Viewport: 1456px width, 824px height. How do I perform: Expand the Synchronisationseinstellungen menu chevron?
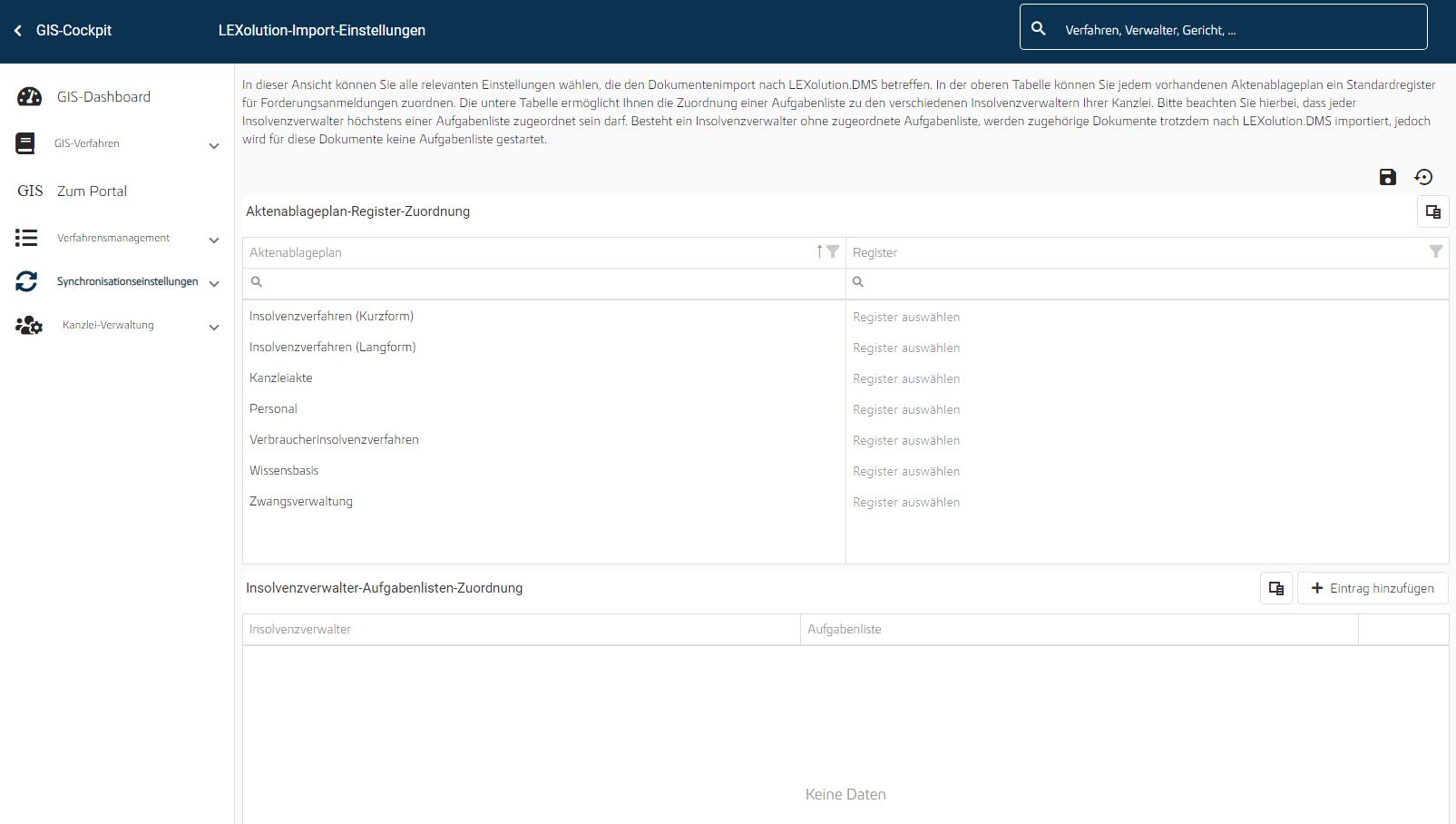(214, 283)
